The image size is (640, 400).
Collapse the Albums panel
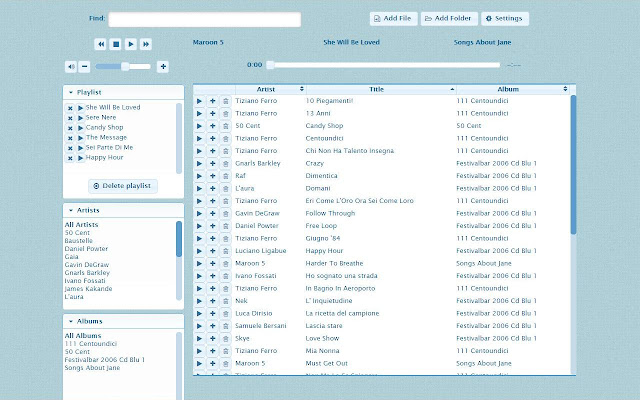[x=71, y=322]
